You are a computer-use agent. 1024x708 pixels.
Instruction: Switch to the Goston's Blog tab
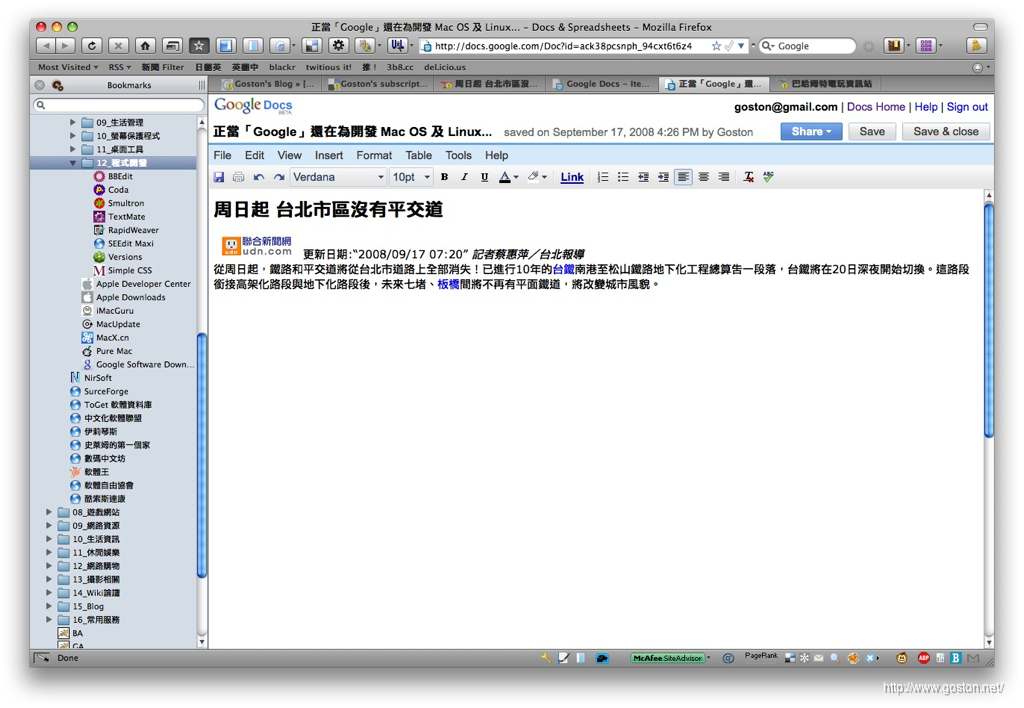[269, 84]
